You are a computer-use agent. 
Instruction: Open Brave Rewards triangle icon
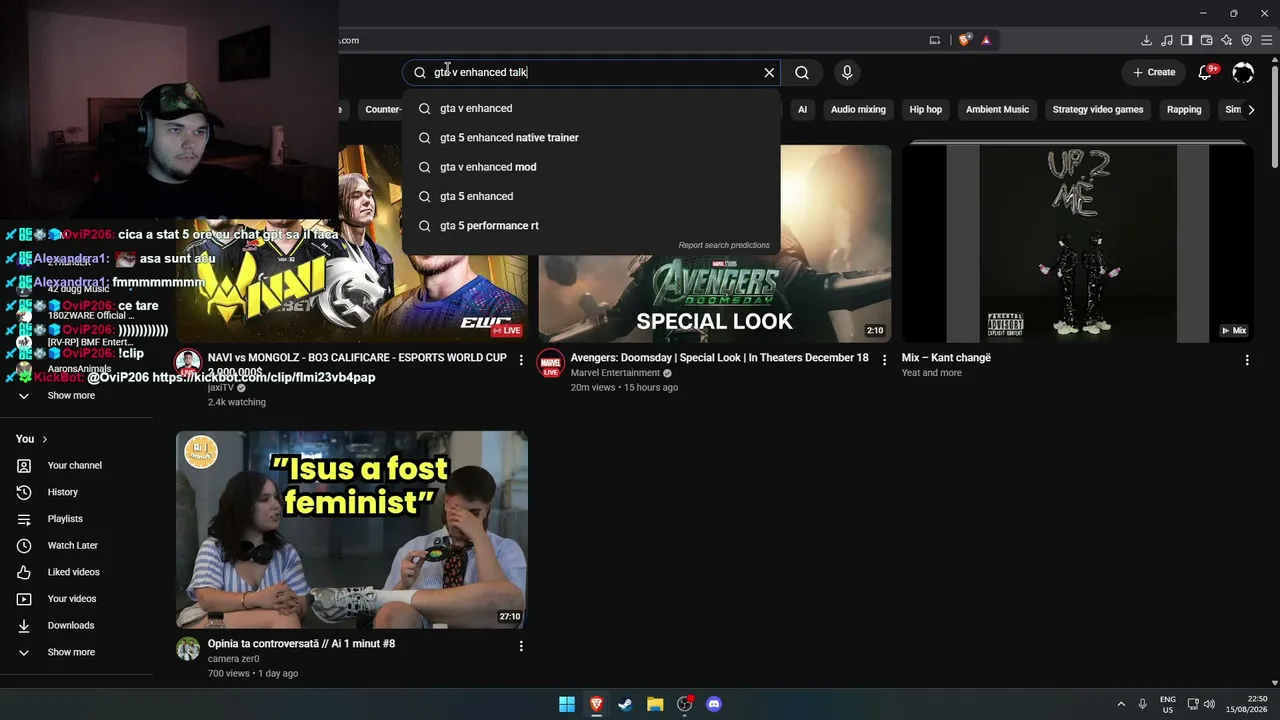986,40
